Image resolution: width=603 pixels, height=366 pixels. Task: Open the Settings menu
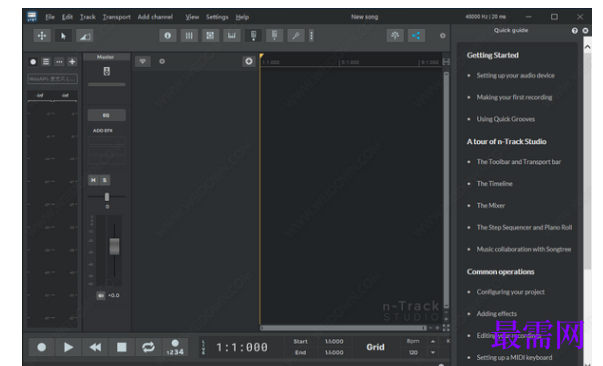(217, 17)
